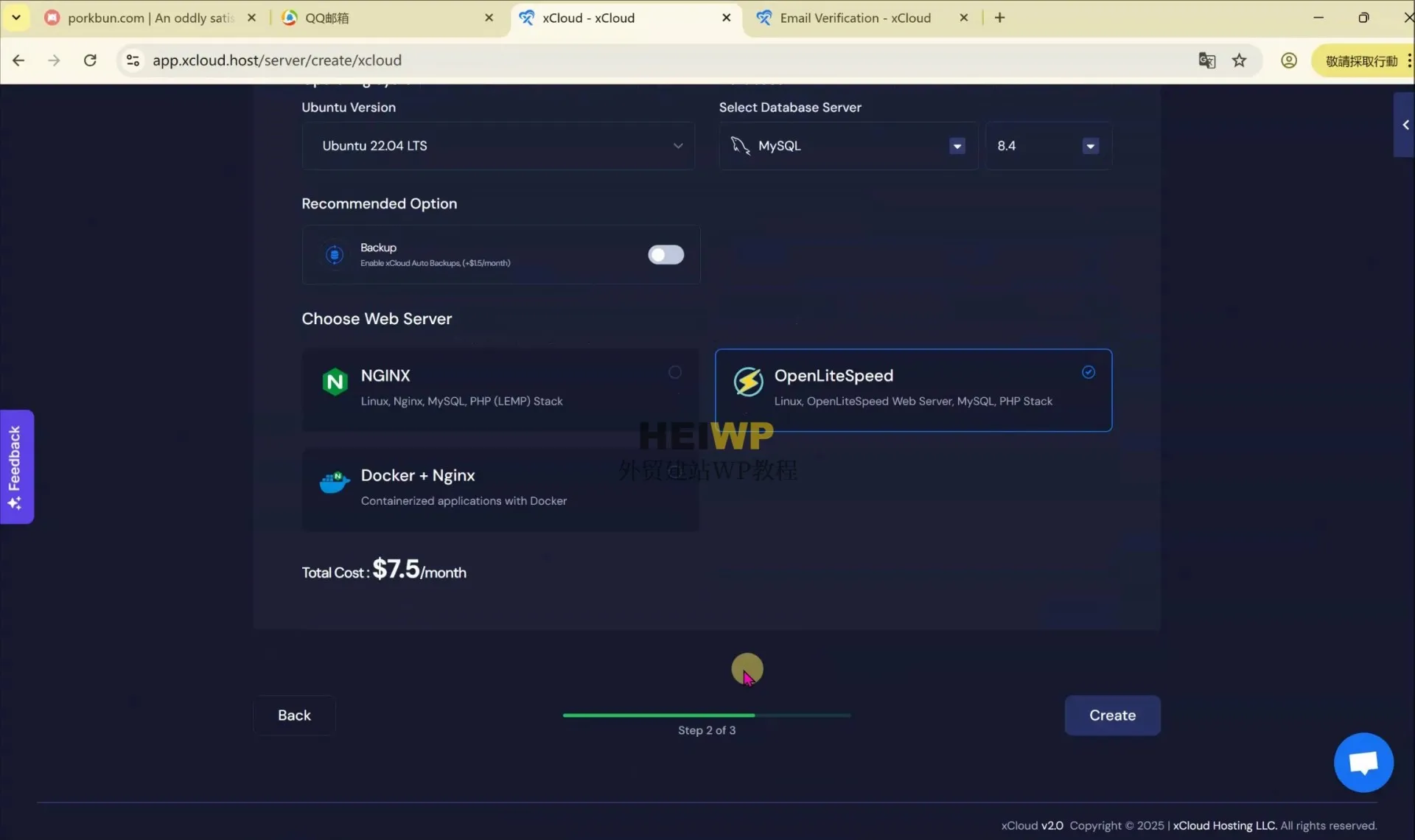Select the MySQL database icon

click(x=741, y=145)
